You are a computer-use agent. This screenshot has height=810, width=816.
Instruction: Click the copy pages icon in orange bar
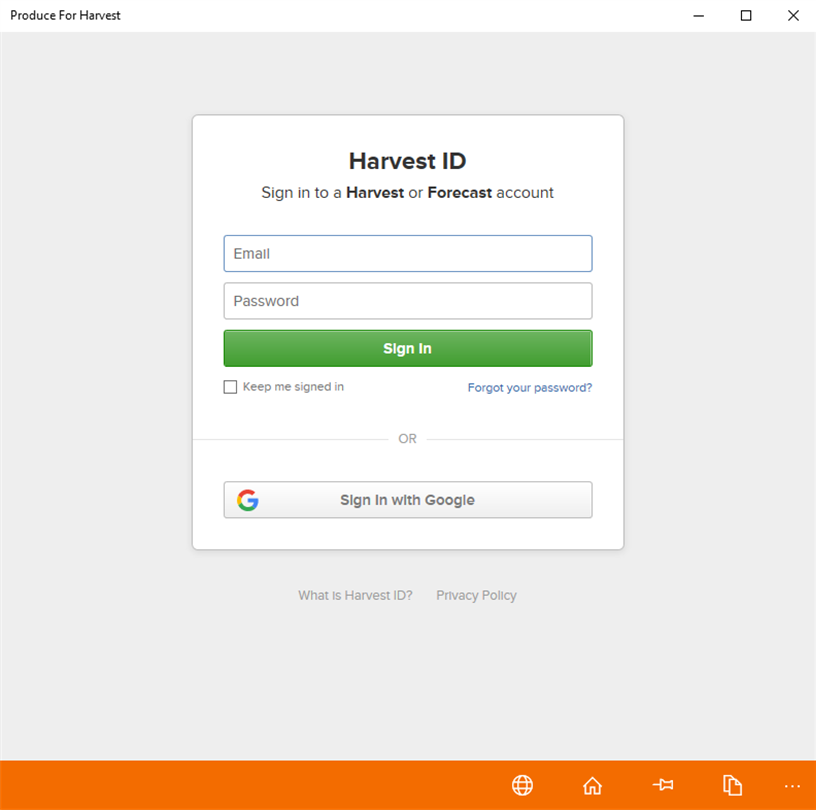(x=732, y=785)
